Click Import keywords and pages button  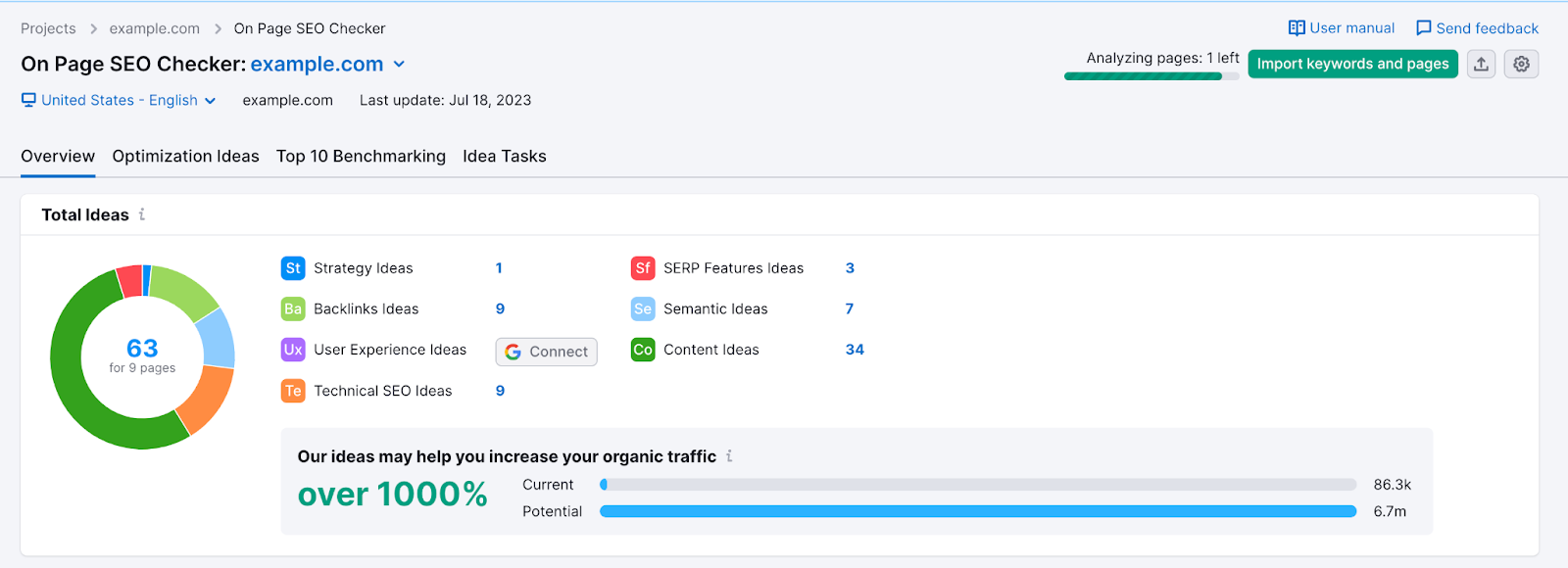click(x=1352, y=64)
